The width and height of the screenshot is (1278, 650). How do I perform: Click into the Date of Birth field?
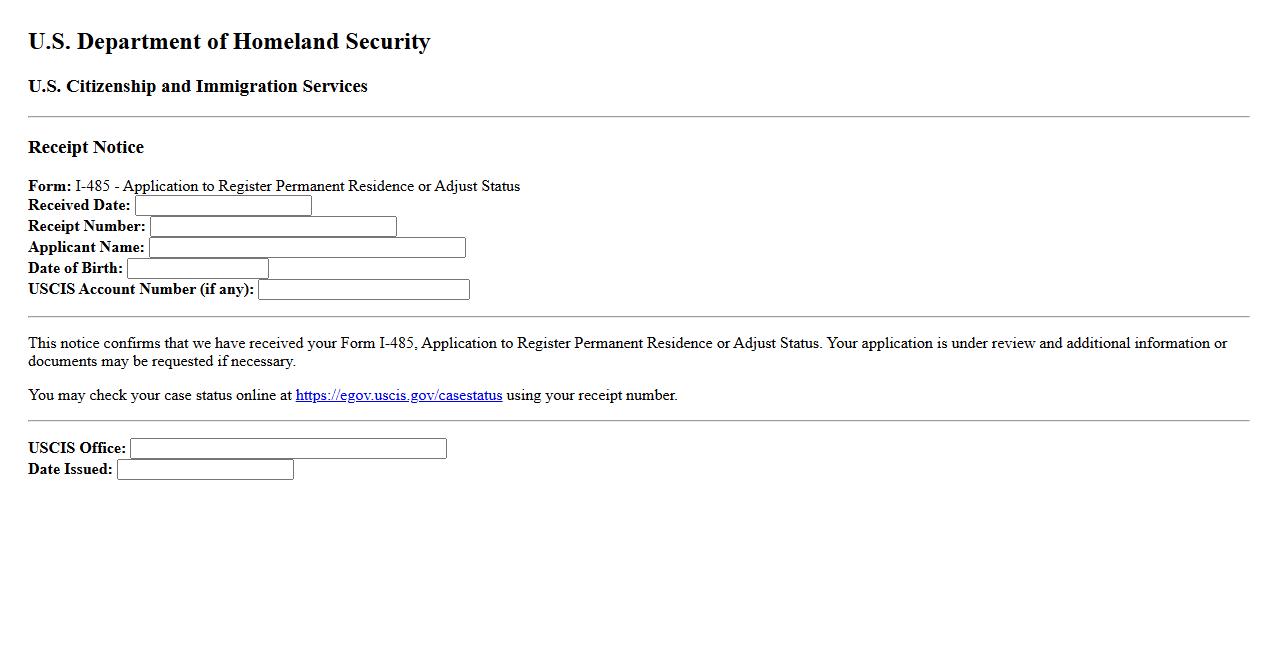click(197, 269)
